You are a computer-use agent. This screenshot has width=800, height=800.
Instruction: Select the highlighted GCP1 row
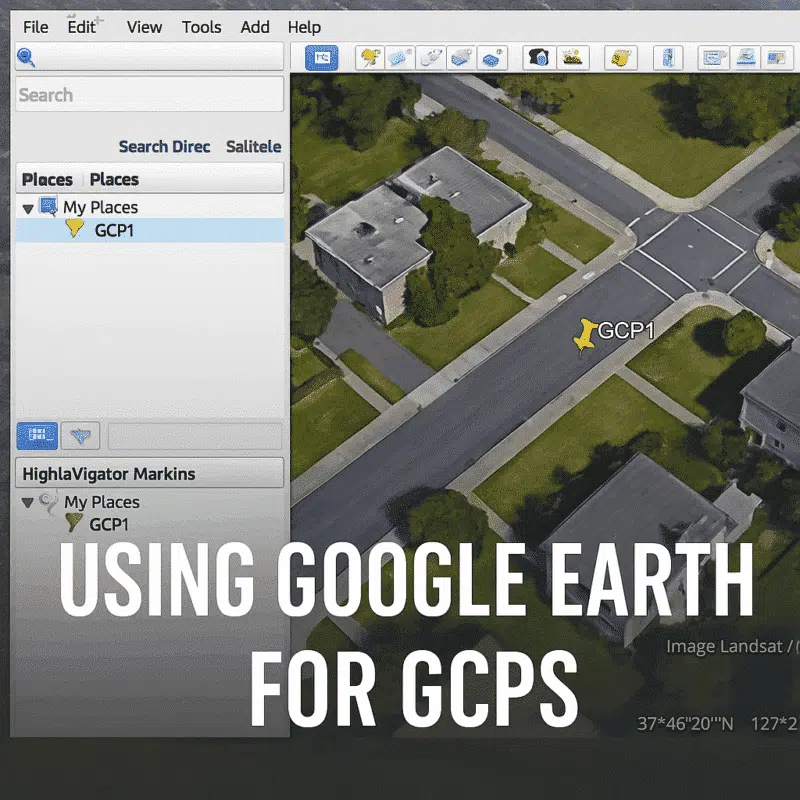(x=149, y=230)
